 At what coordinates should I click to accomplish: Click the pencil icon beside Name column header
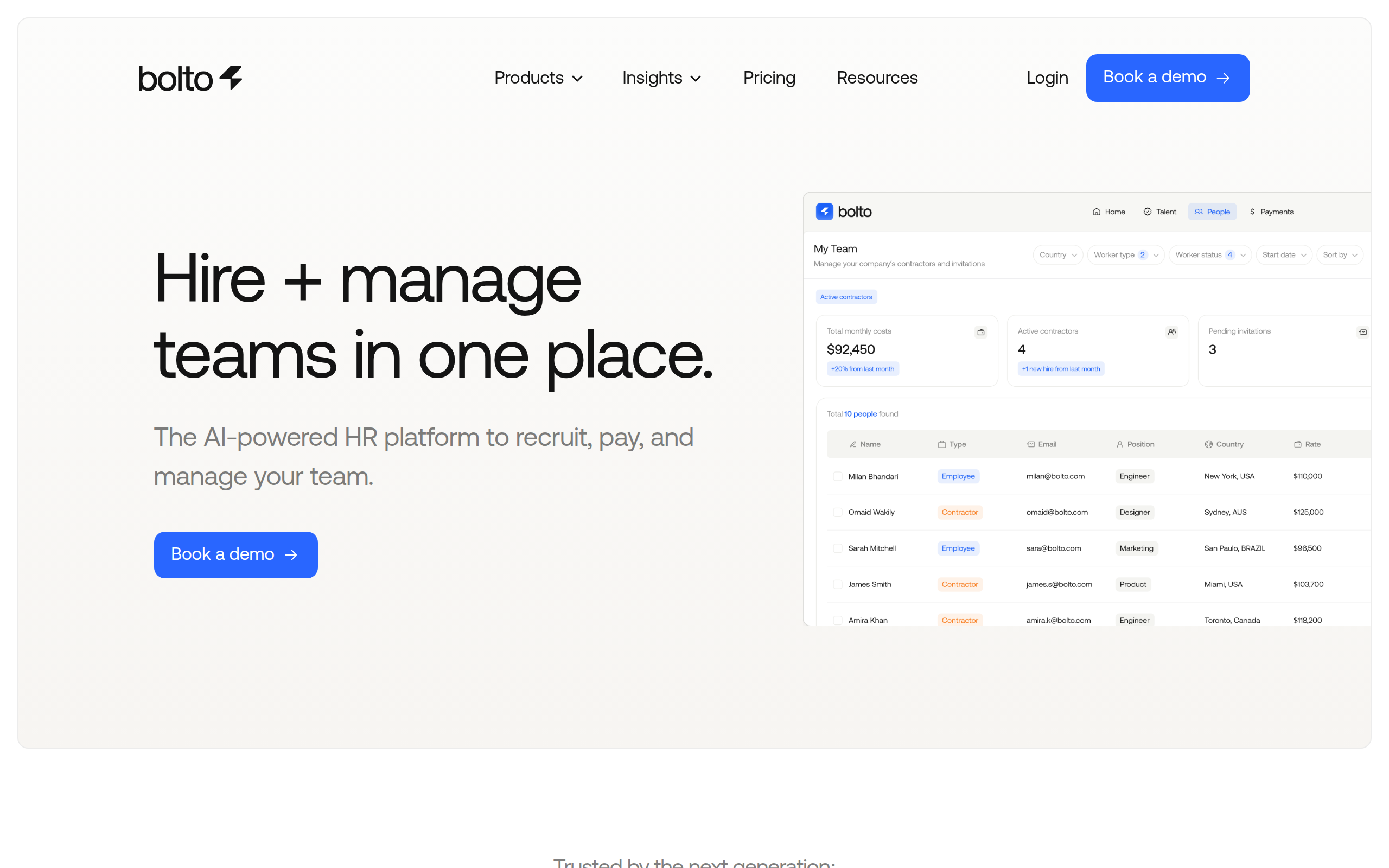[853, 444]
